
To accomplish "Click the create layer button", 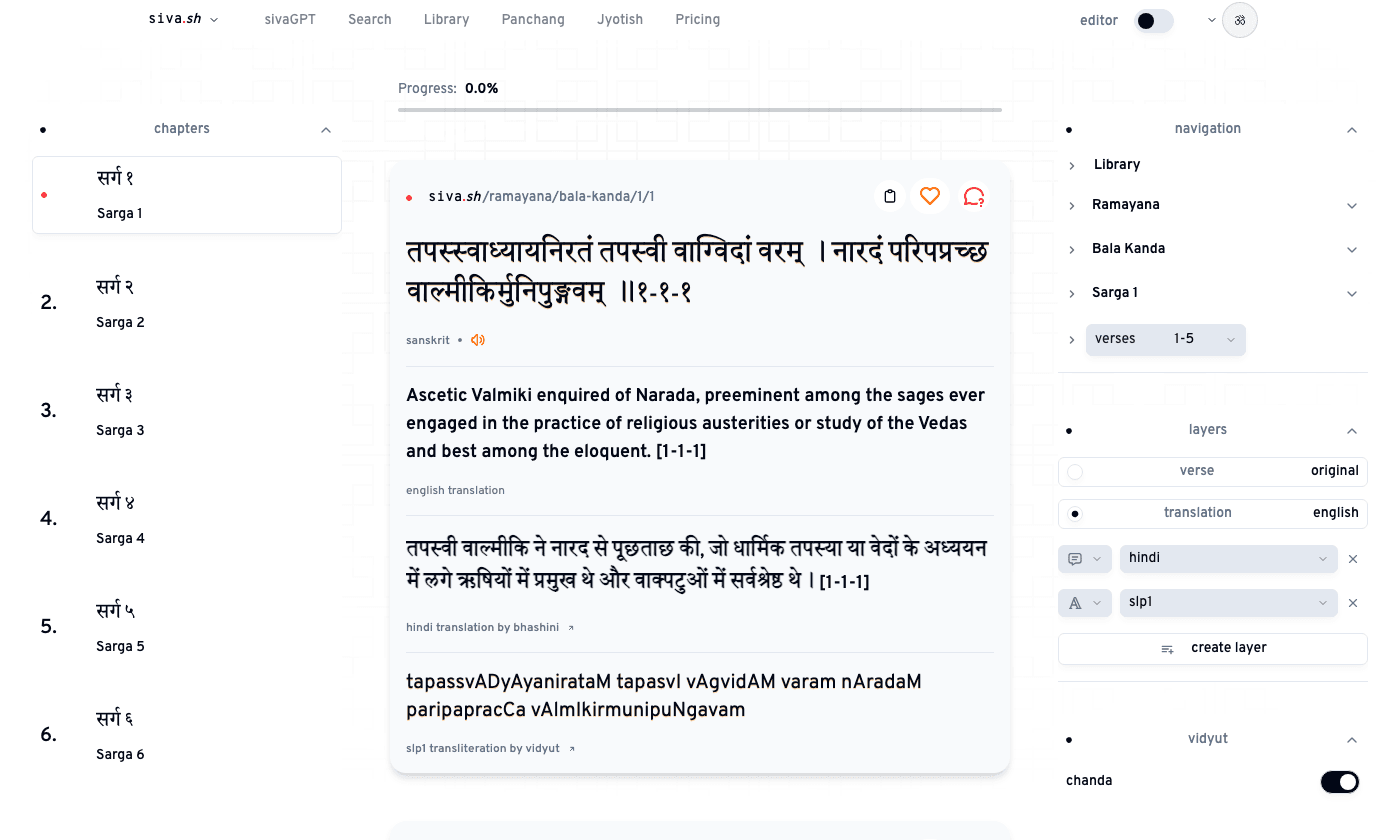I will pyautogui.click(x=1213, y=648).
